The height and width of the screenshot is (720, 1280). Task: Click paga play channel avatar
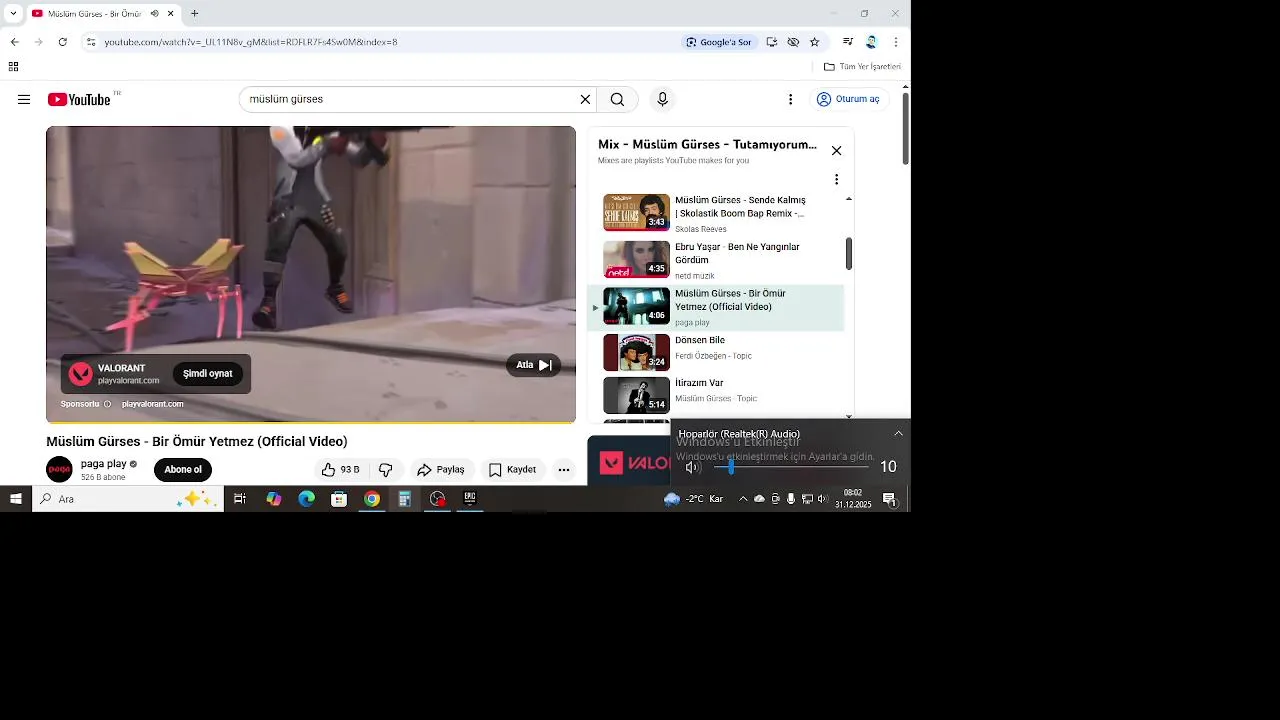click(x=60, y=469)
